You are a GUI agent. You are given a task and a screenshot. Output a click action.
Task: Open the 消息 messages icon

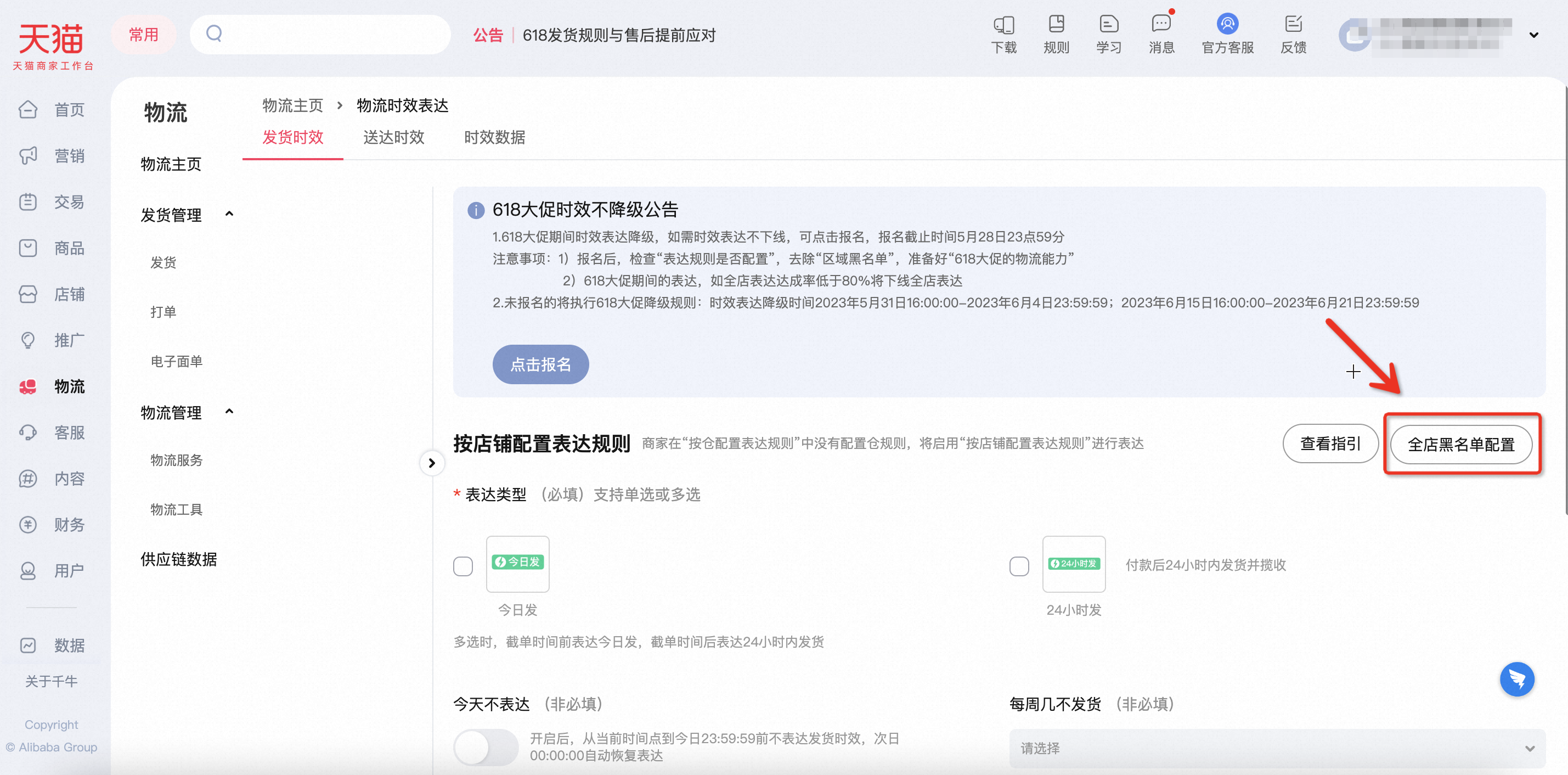pyautogui.click(x=1161, y=35)
